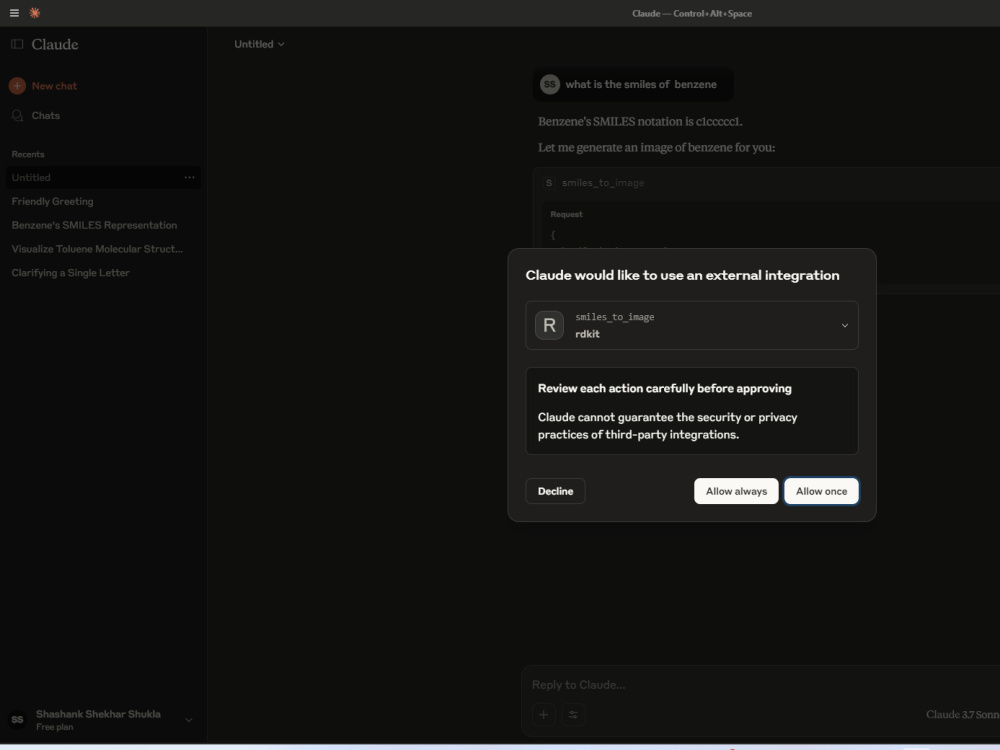1000x750 pixels.
Task: Open options ellipsis for Untitled chat
Action: (x=189, y=177)
